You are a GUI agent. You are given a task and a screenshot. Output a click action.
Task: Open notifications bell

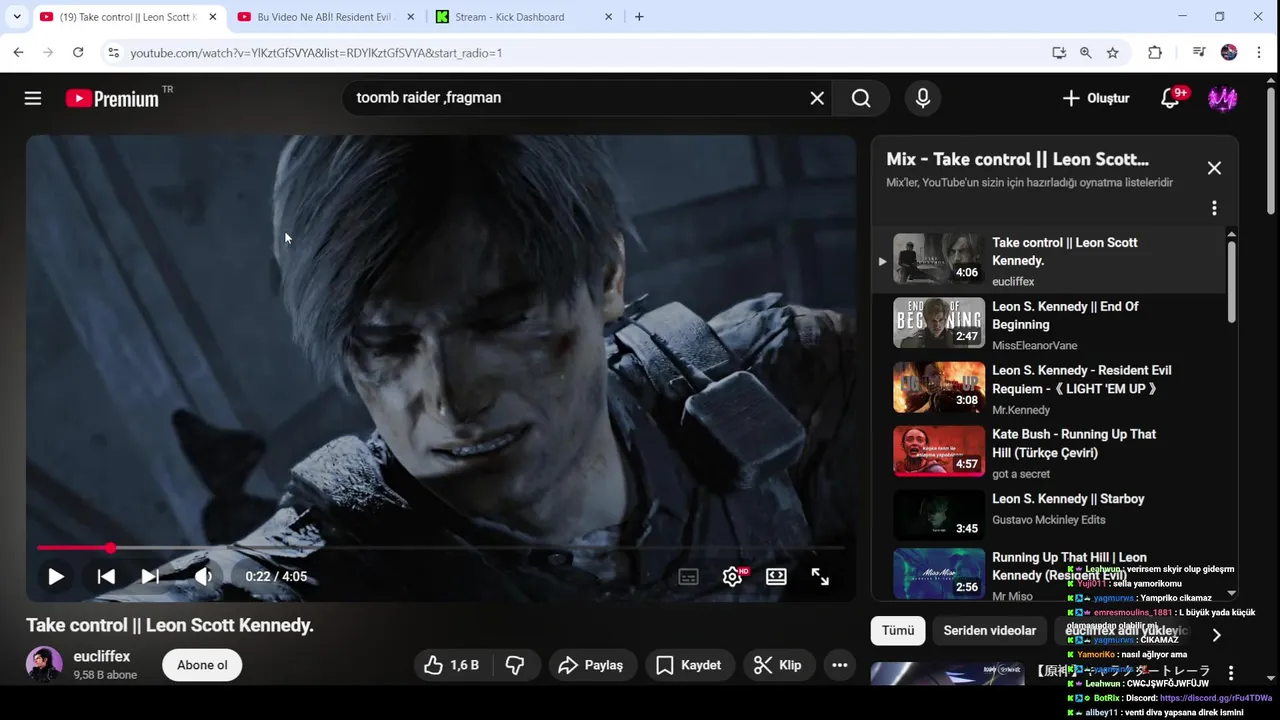pyautogui.click(x=1170, y=98)
